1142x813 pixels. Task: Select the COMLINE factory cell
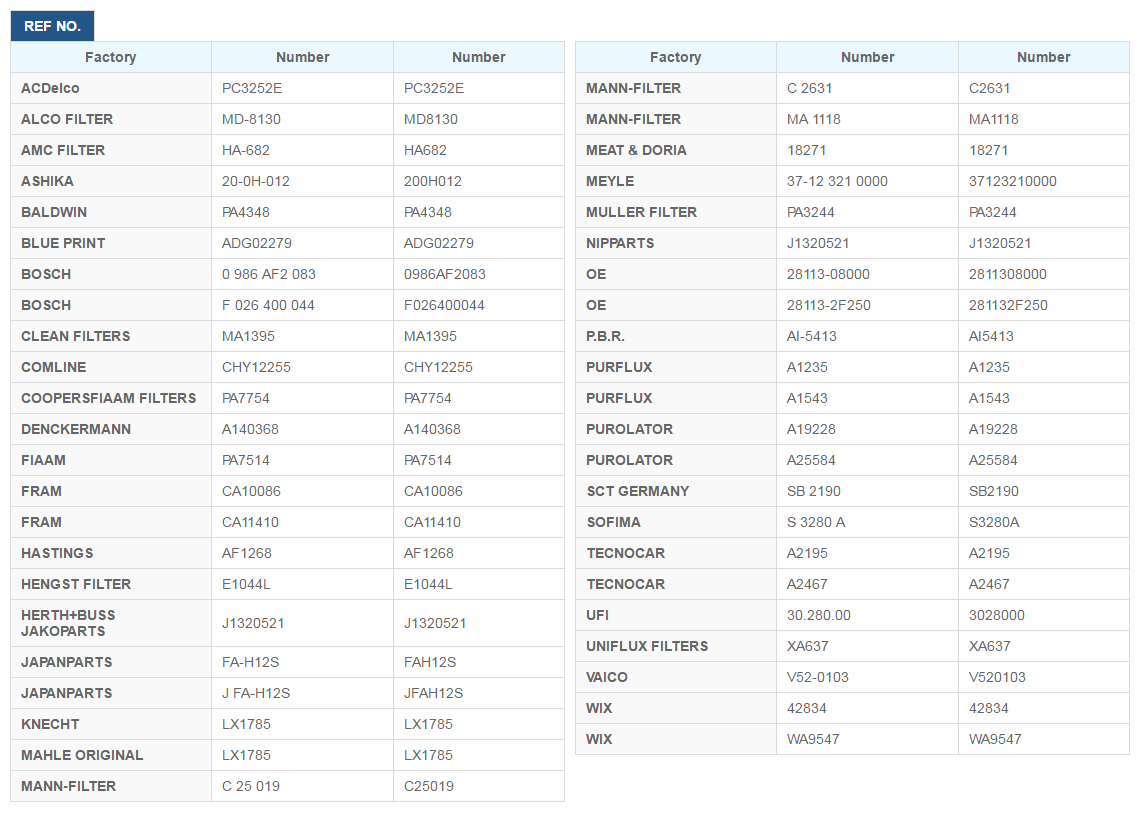[111, 367]
